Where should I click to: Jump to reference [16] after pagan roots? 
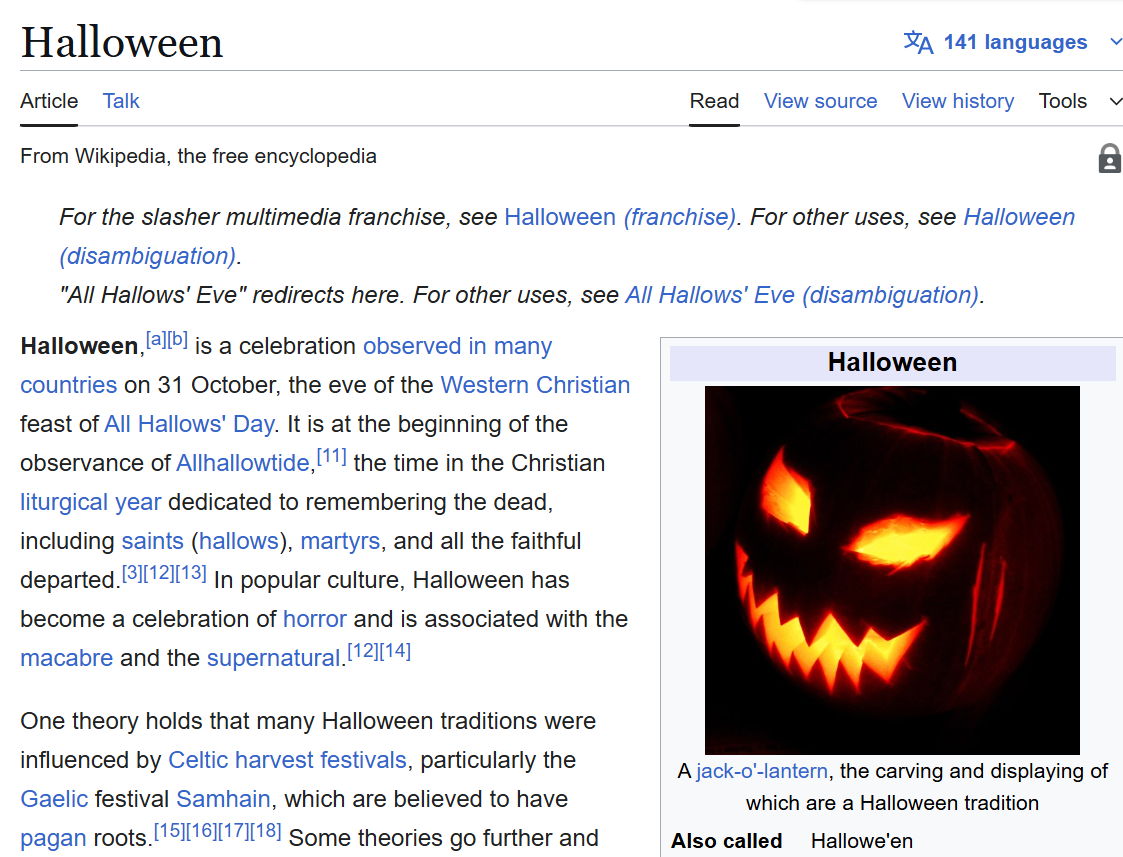tap(201, 831)
